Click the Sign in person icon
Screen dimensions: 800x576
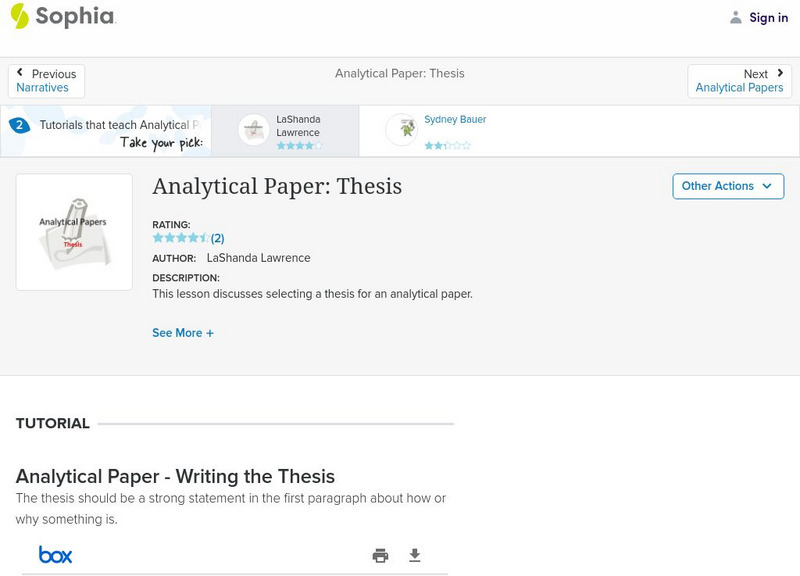pos(737,17)
